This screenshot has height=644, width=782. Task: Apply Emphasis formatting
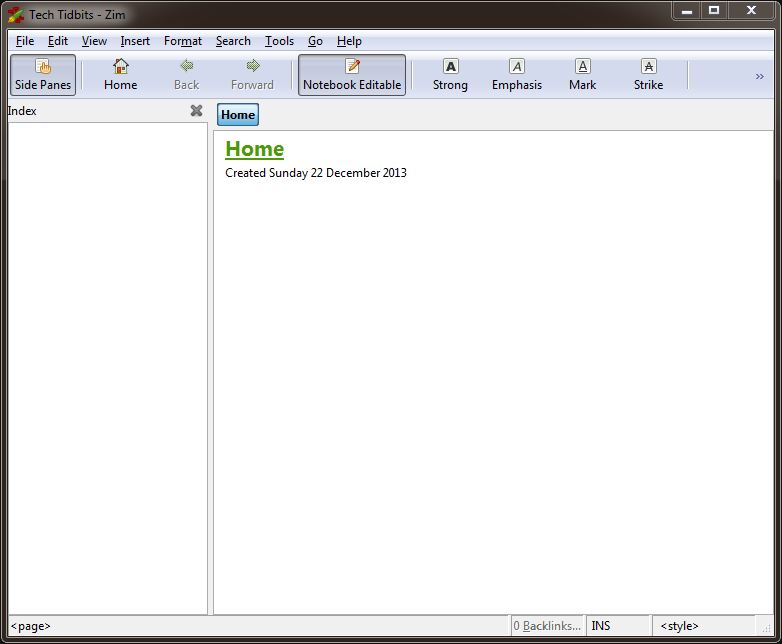tap(517, 75)
